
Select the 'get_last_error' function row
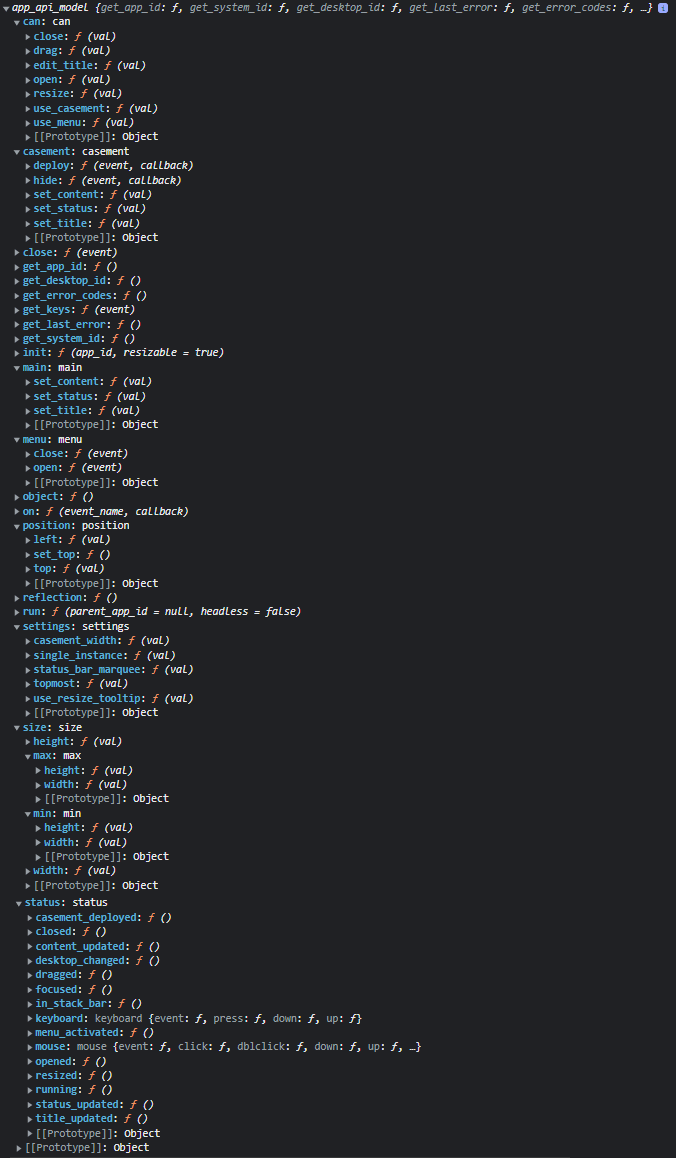[78, 324]
